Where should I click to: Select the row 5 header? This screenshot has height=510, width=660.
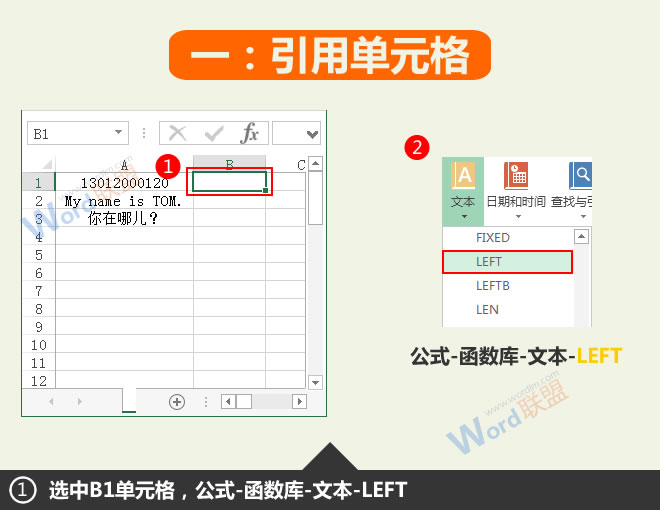[x=38, y=254]
